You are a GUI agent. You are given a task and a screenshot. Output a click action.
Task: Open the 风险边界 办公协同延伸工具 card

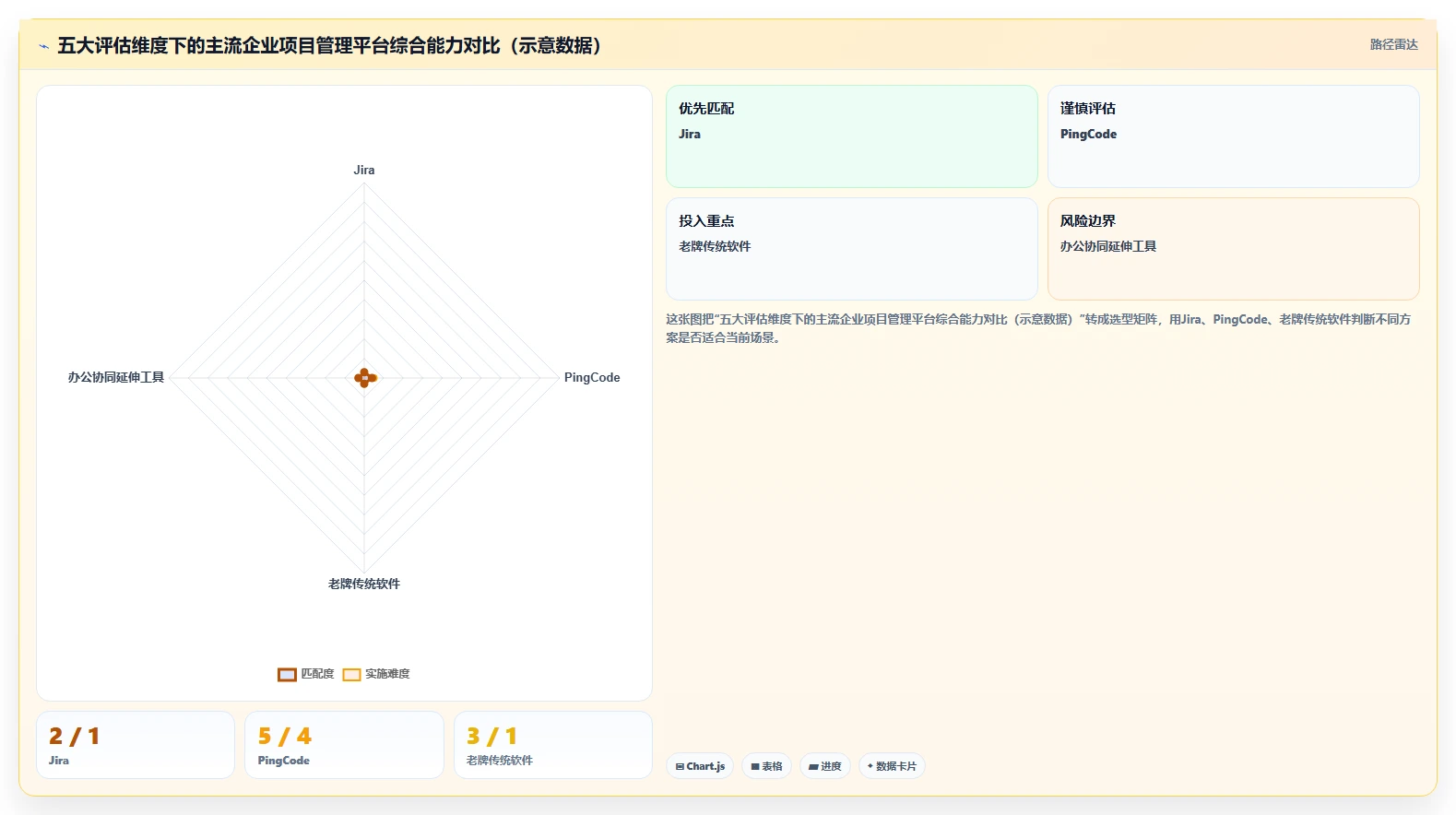coord(1233,249)
